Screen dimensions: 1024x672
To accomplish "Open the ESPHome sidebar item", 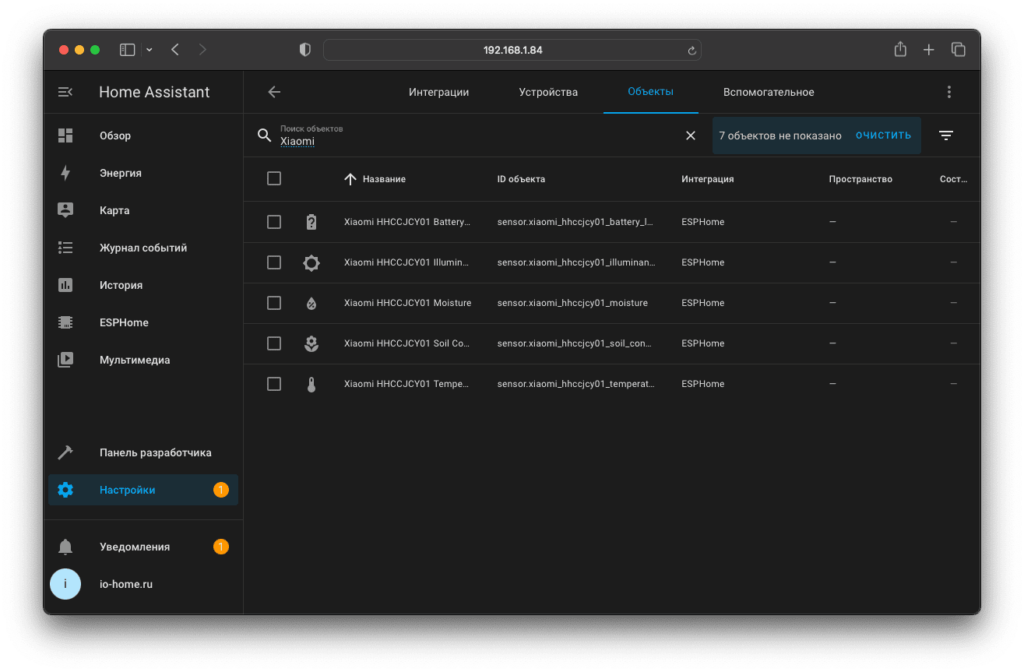I will point(143,323).
